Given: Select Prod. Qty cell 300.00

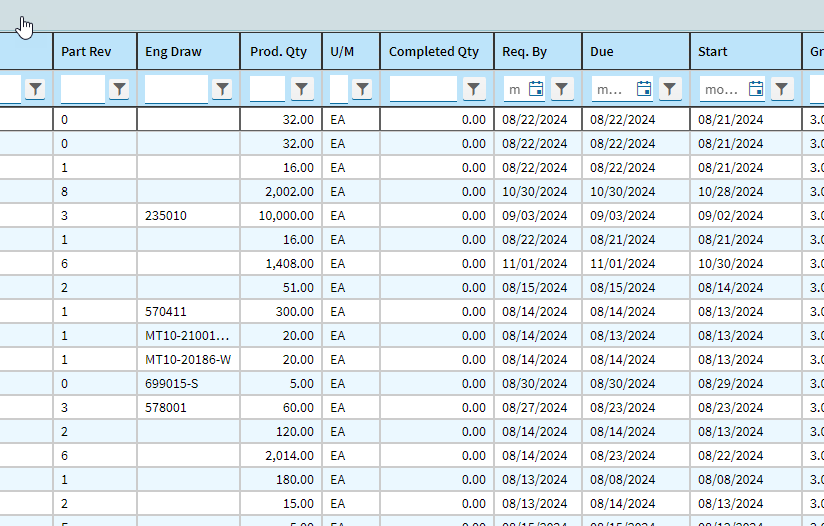Looking at the screenshot, I should coord(281,312).
